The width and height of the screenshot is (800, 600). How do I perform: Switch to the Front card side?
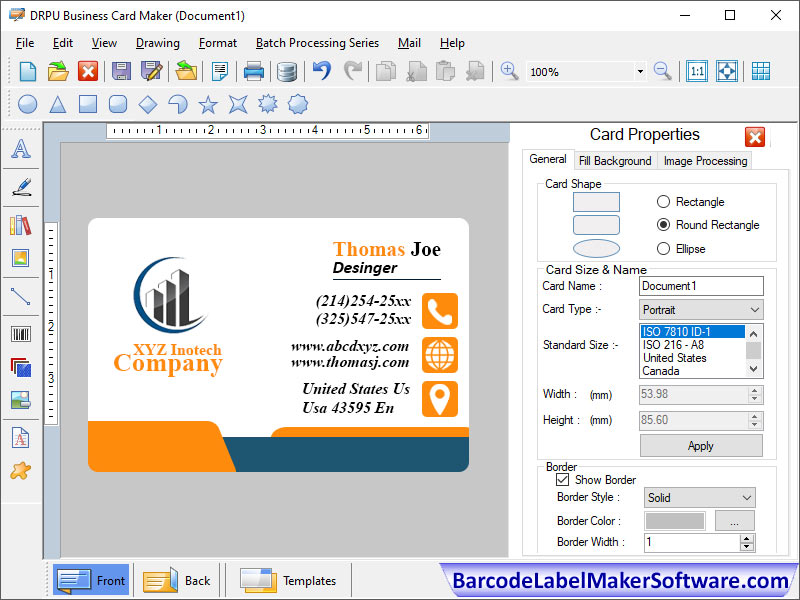coord(91,580)
